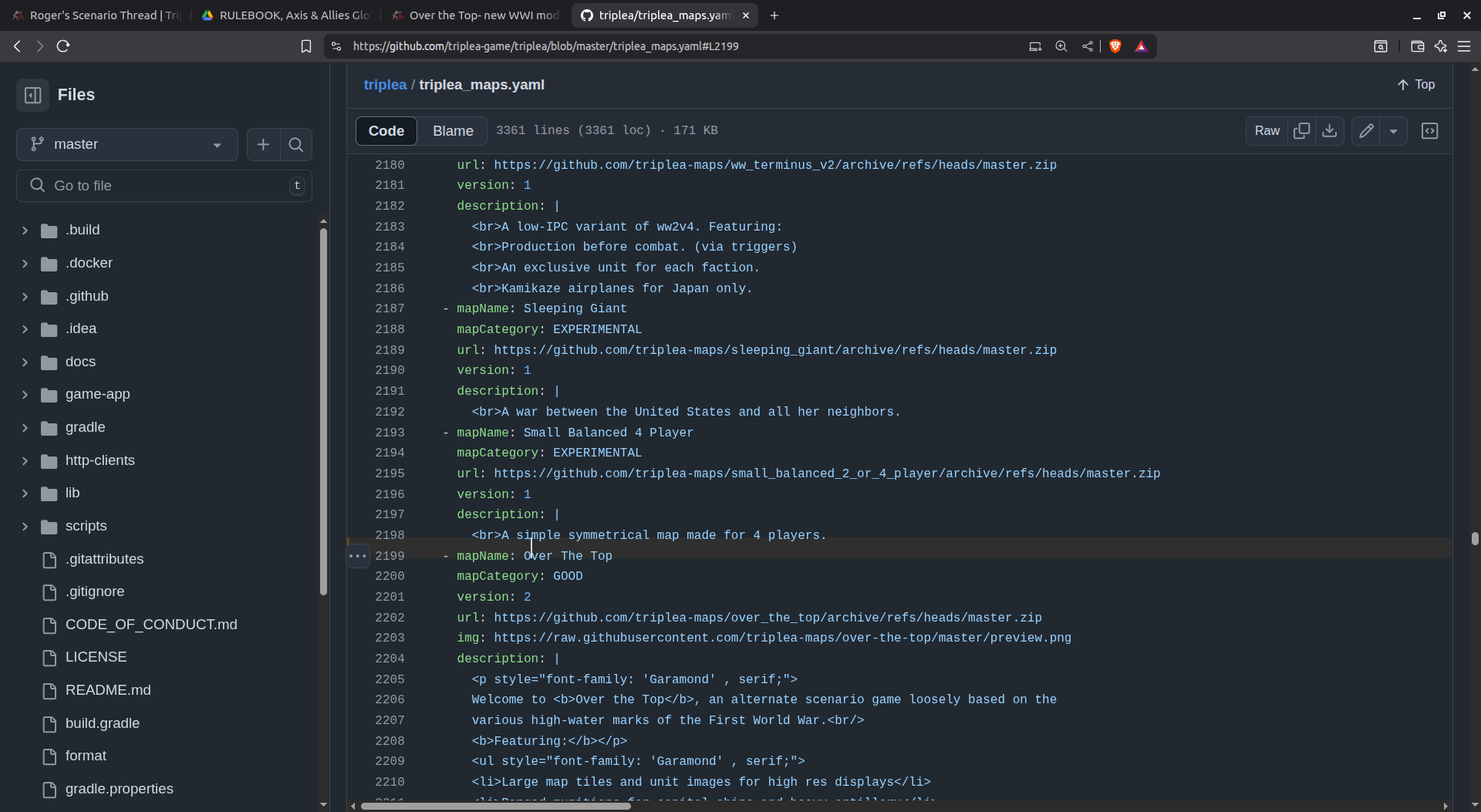The height and width of the screenshot is (812, 1481).
Task: Select the Code view tab
Action: (x=386, y=131)
